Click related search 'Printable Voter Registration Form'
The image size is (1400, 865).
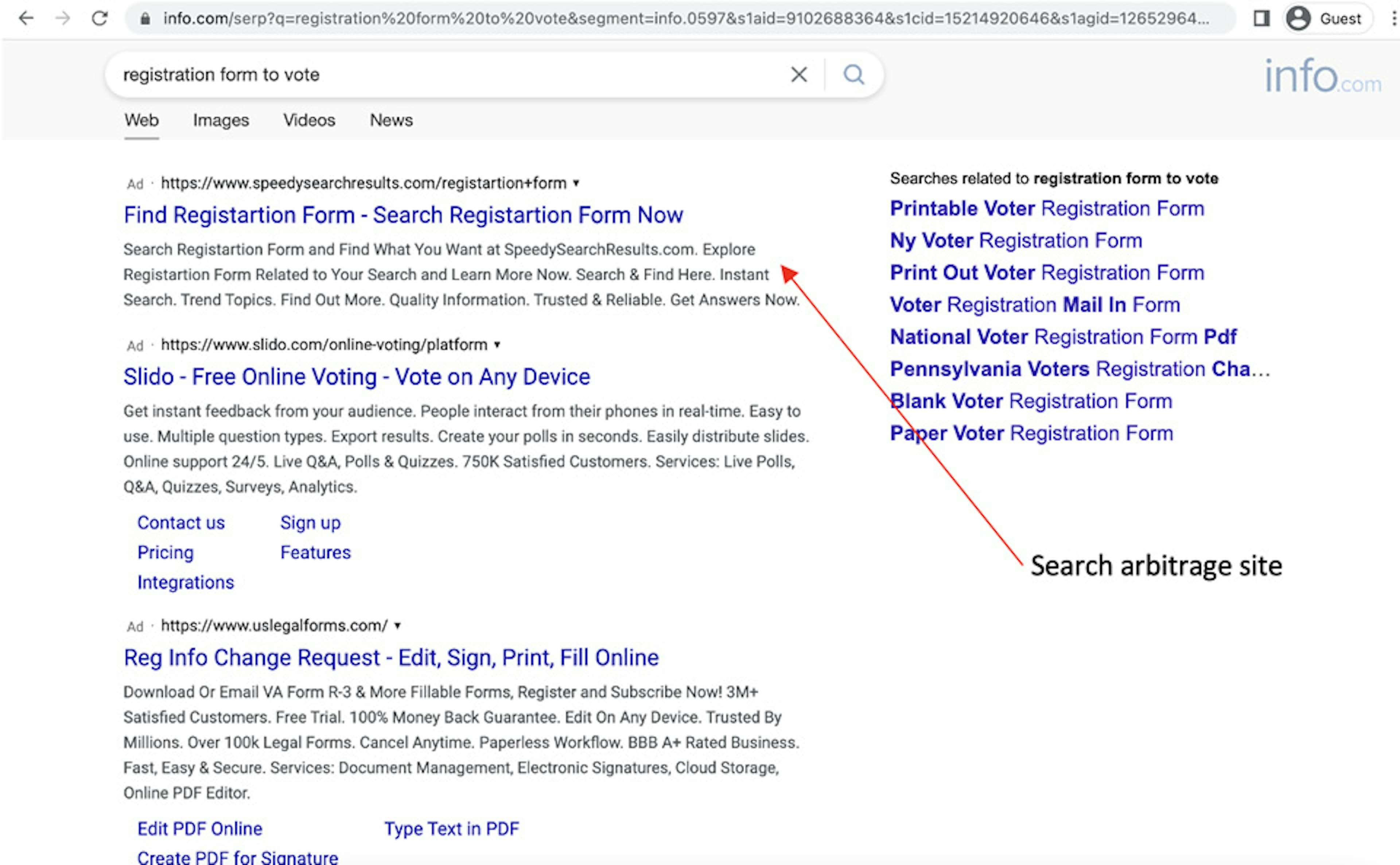pos(1047,209)
